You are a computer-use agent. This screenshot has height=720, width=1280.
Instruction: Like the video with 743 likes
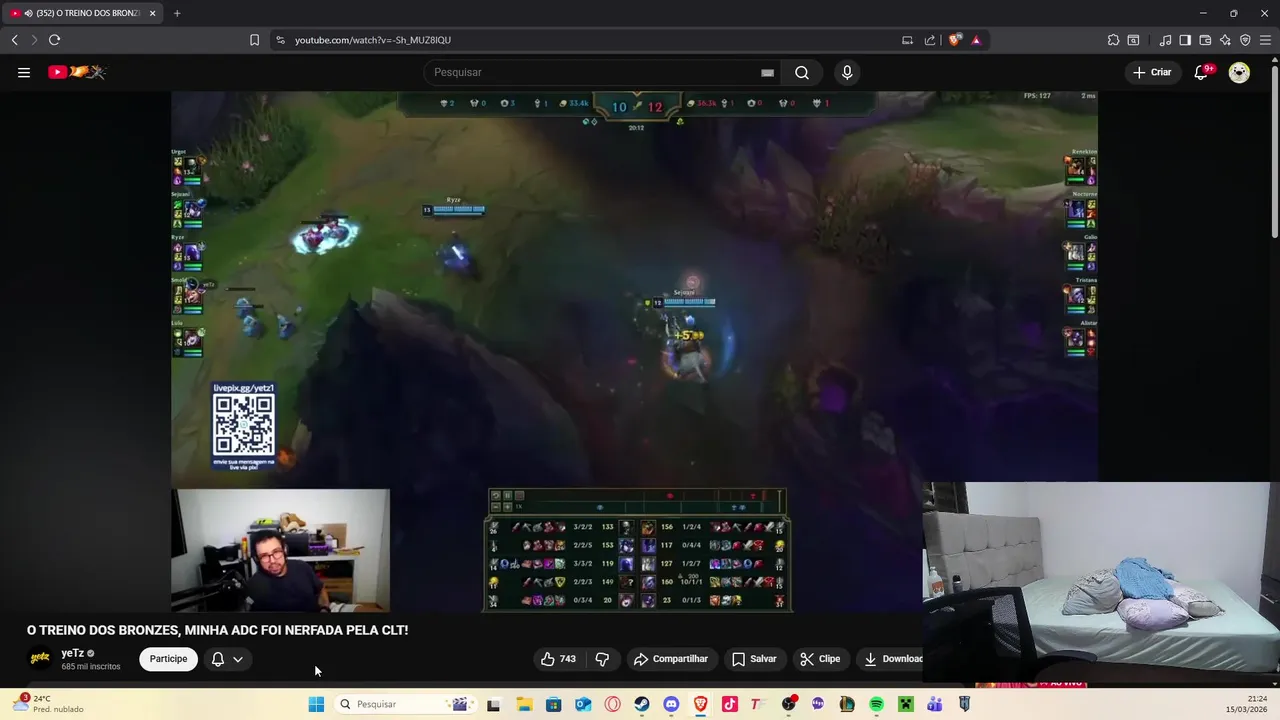pos(558,659)
